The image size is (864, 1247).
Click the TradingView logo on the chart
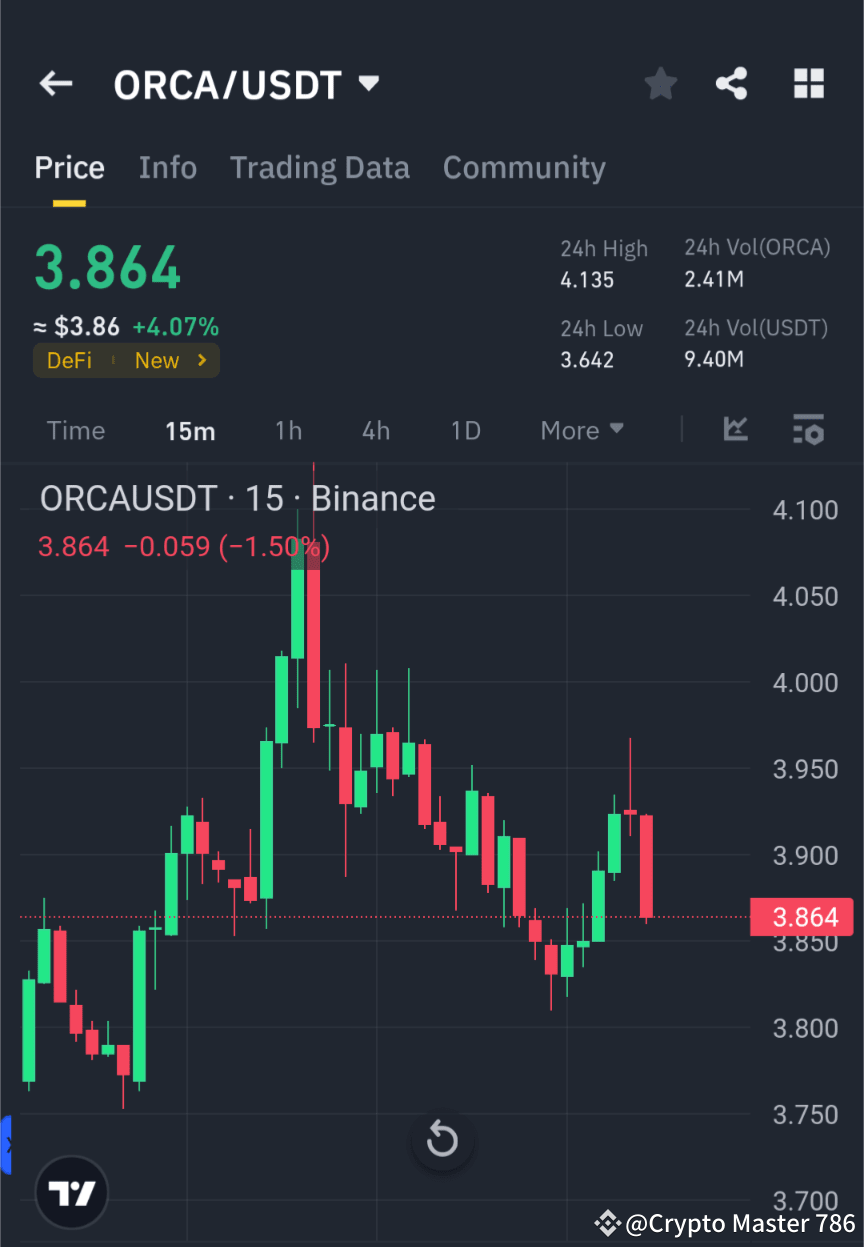(x=70, y=1191)
